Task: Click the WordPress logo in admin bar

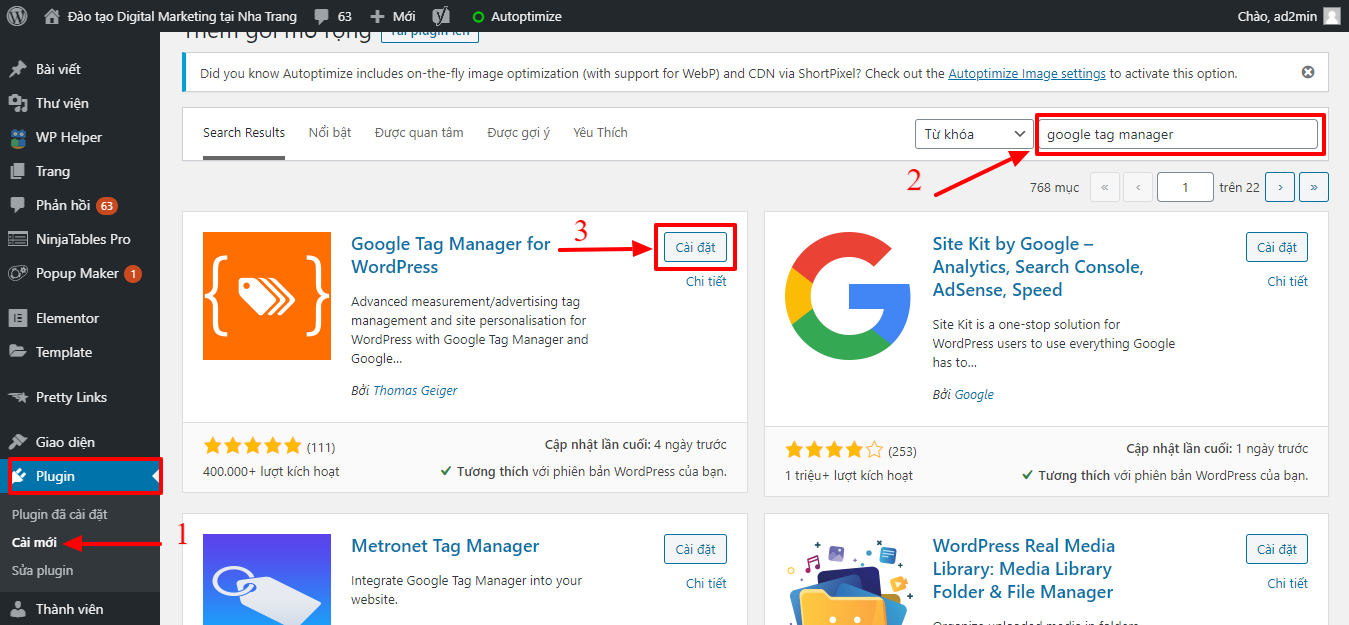Action: point(18,16)
